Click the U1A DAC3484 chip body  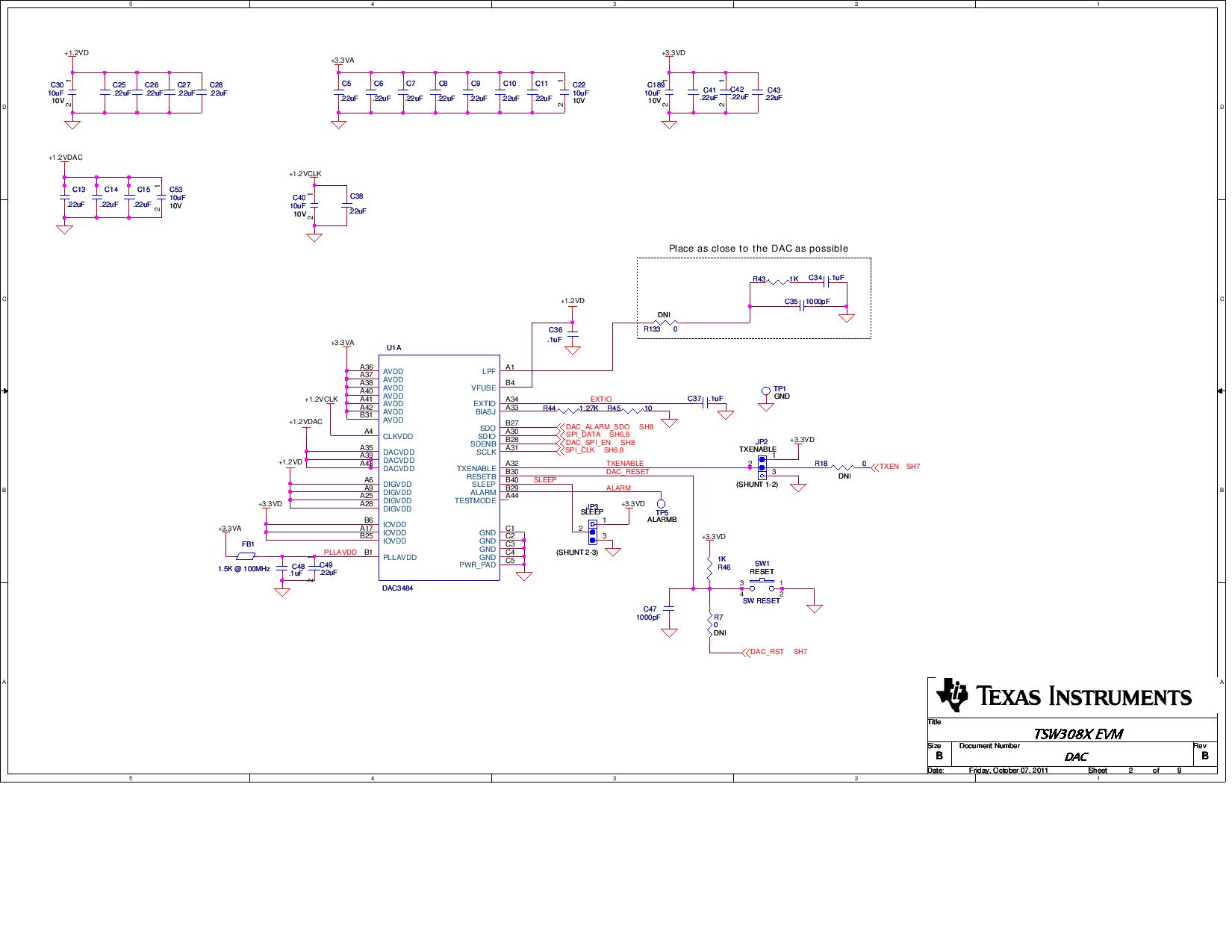(439, 468)
